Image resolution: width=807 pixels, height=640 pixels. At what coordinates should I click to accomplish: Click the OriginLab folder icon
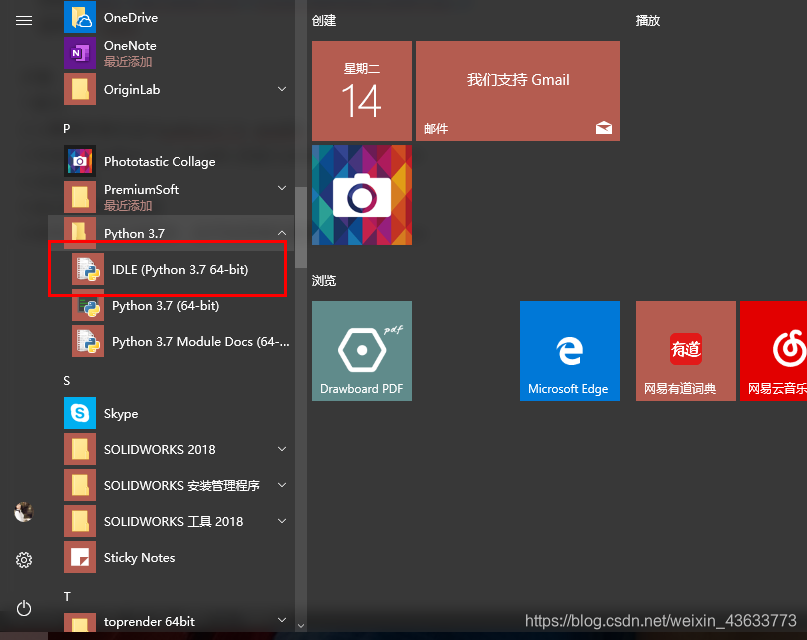tap(80, 89)
